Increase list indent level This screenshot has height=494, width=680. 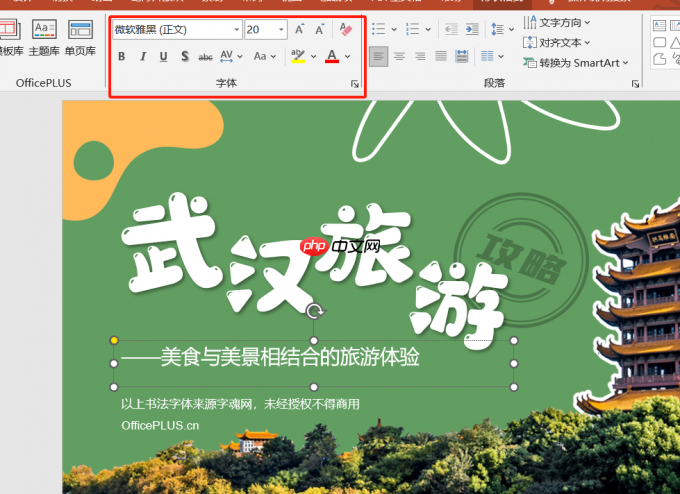[472, 29]
